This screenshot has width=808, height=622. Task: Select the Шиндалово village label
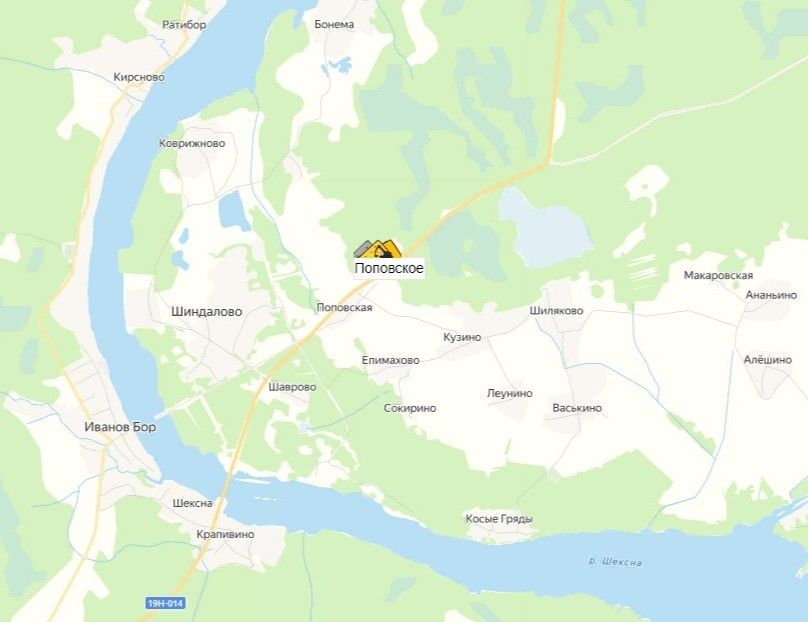point(207,312)
